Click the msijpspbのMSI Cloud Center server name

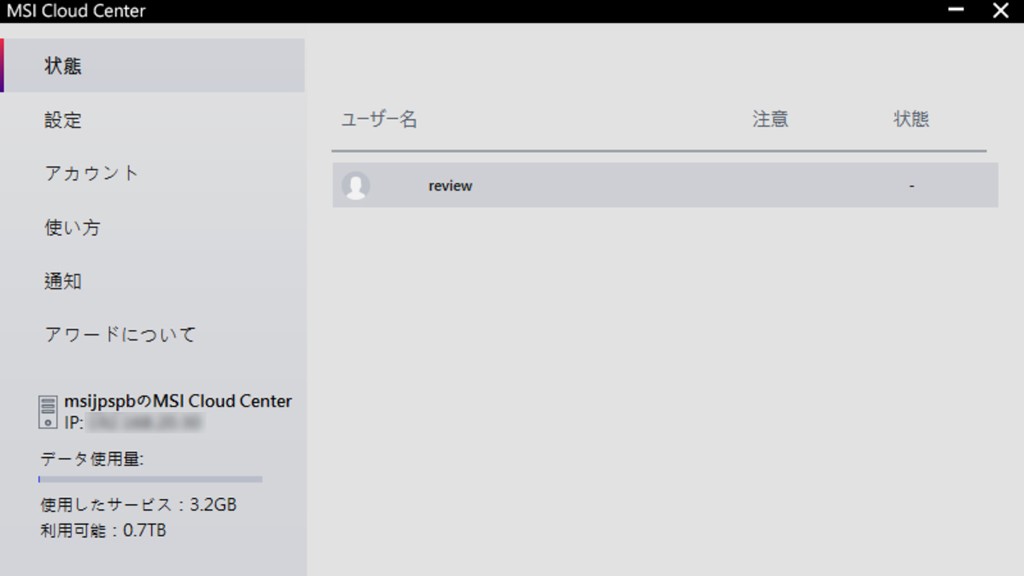click(x=178, y=401)
